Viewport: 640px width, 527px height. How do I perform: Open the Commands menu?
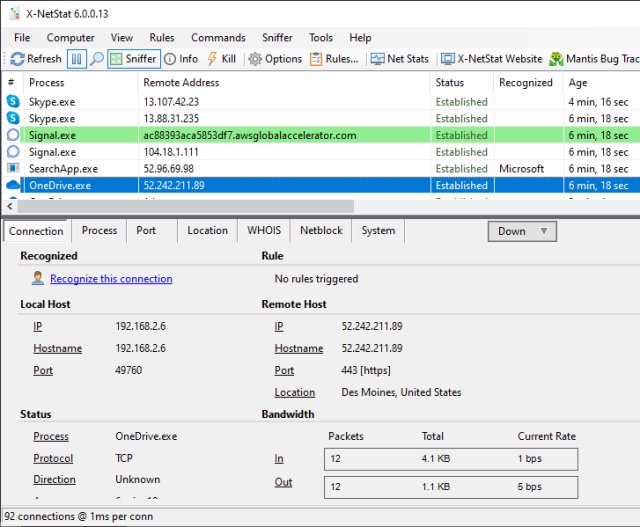pos(218,37)
